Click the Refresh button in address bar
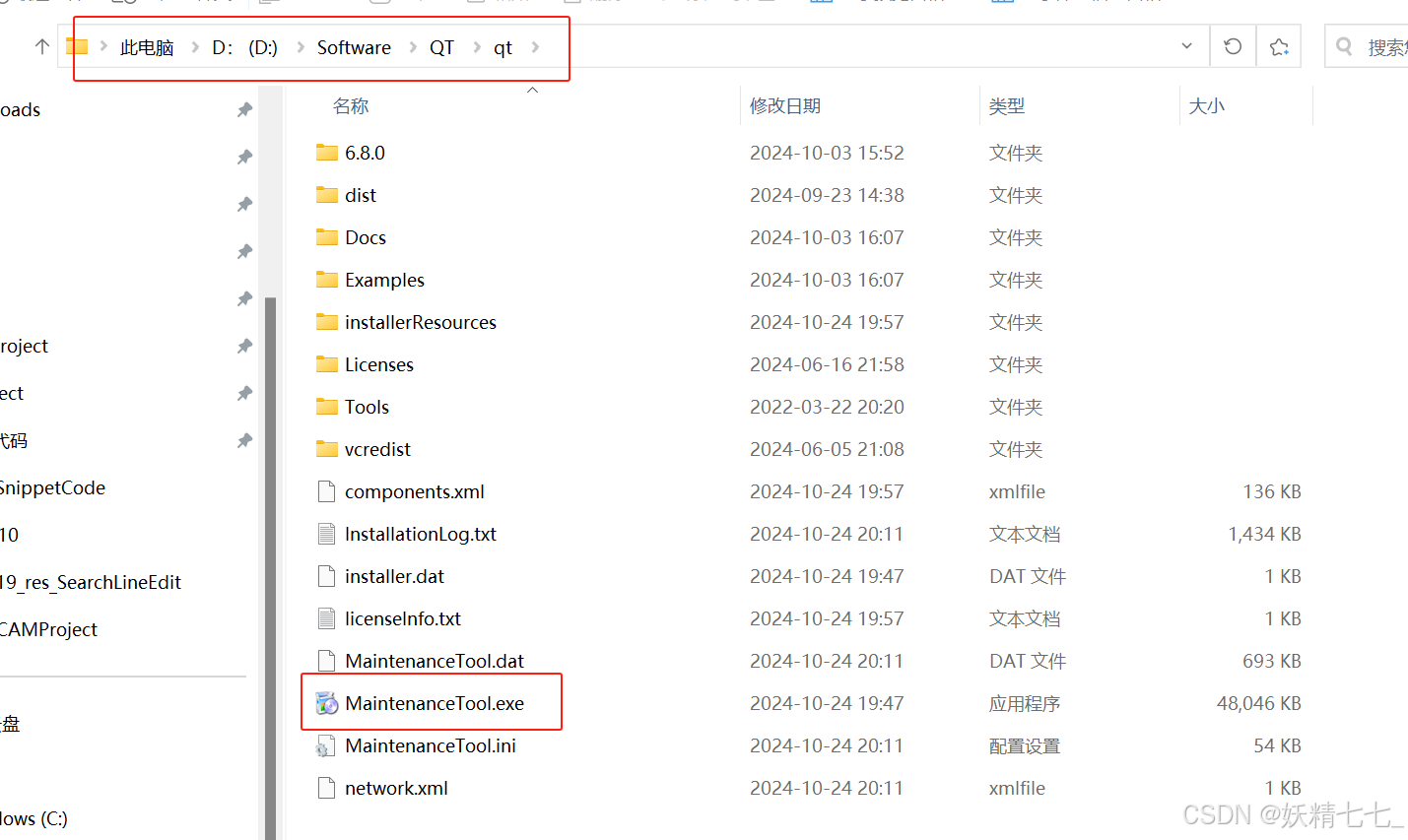Image resolution: width=1408 pixels, height=840 pixels. click(1233, 46)
